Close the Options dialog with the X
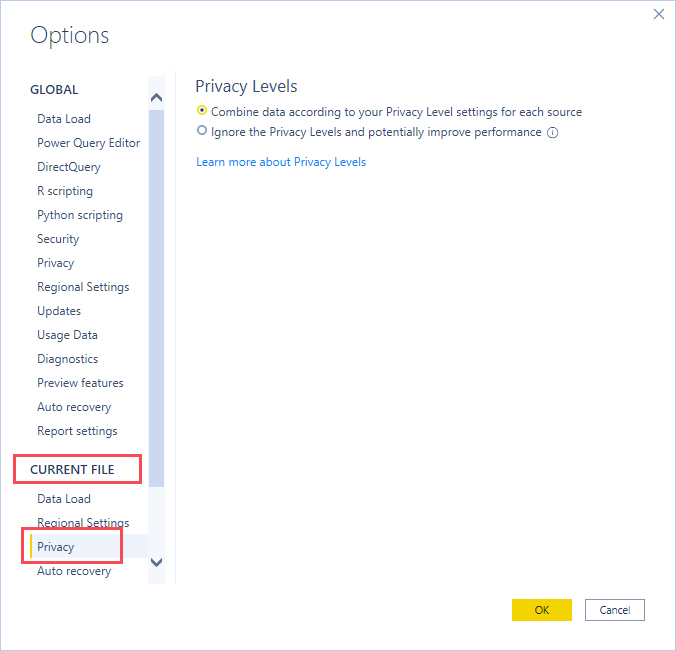 [658, 14]
